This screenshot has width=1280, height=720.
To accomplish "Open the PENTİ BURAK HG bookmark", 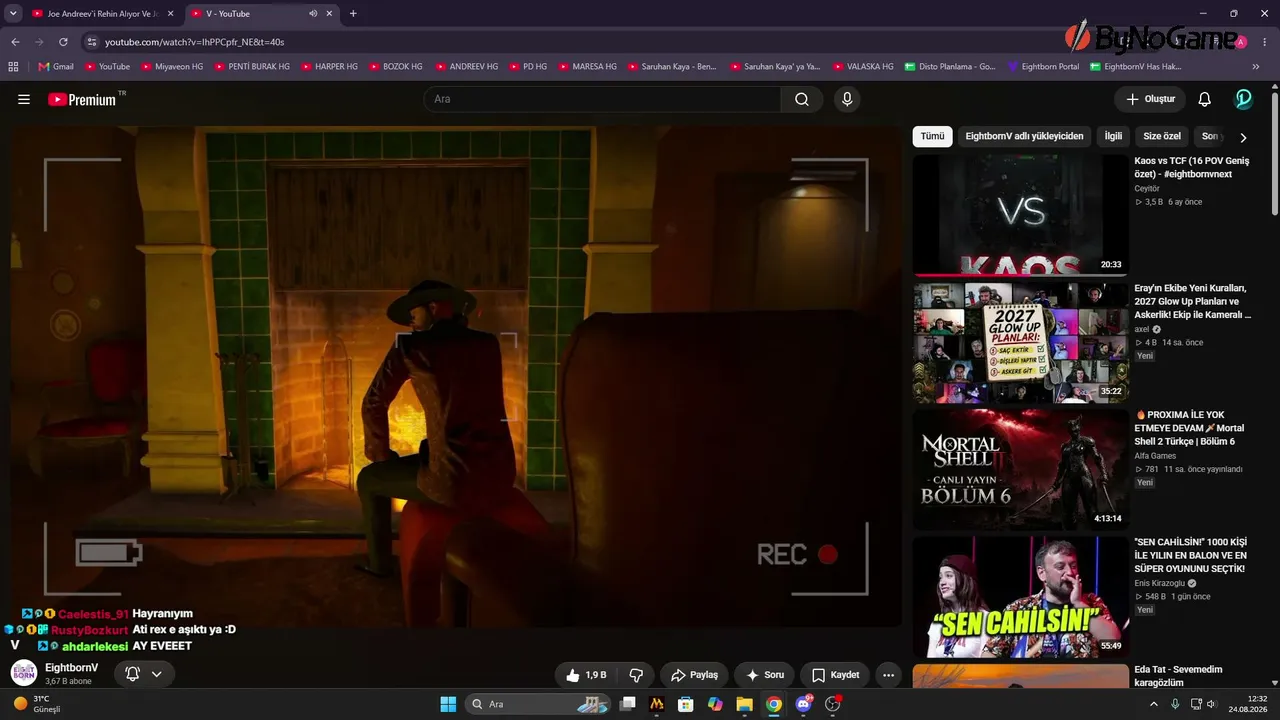I will tap(252, 67).
